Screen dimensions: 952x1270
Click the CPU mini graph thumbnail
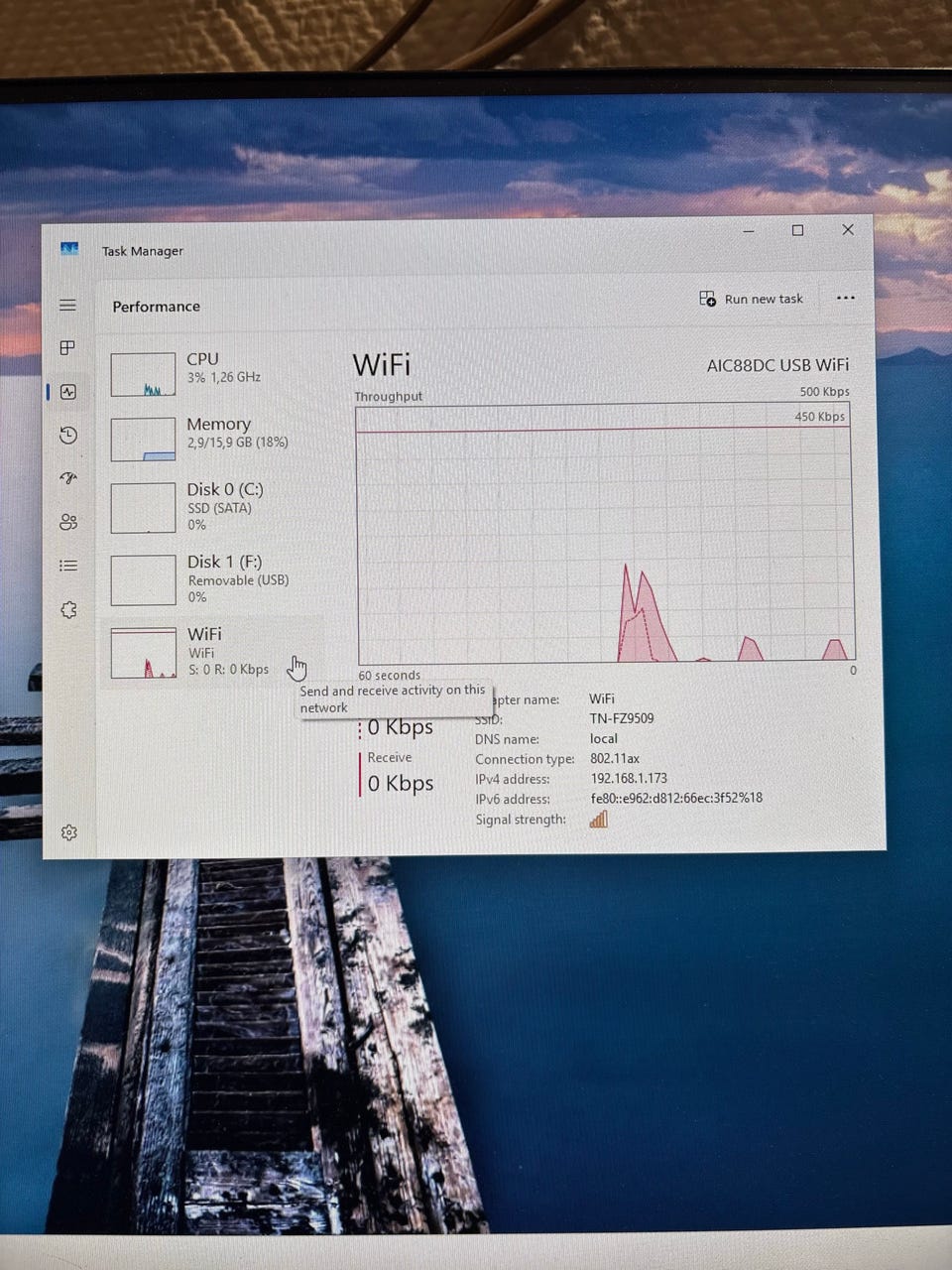(143, 374)
